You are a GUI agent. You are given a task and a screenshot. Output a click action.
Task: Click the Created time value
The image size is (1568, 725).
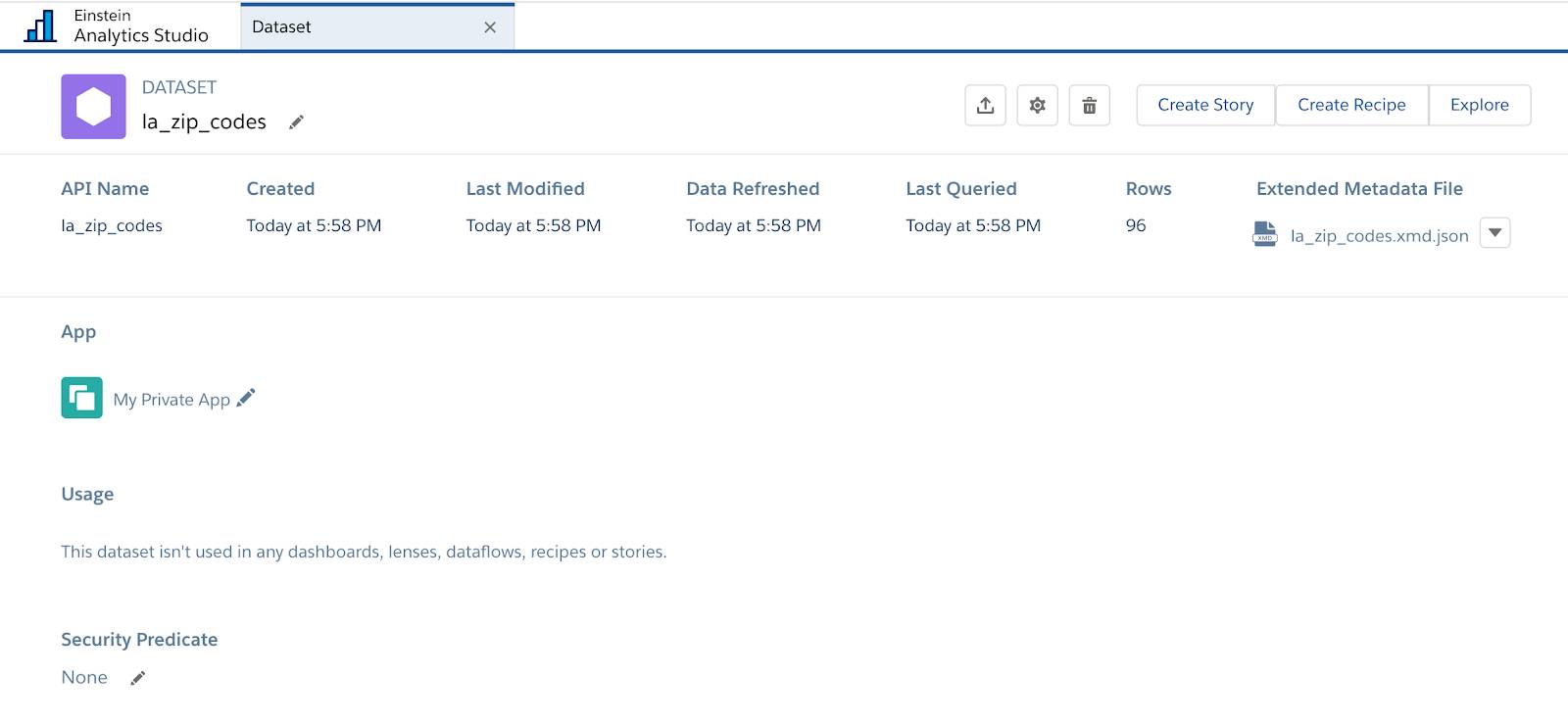tap(314, 225)
